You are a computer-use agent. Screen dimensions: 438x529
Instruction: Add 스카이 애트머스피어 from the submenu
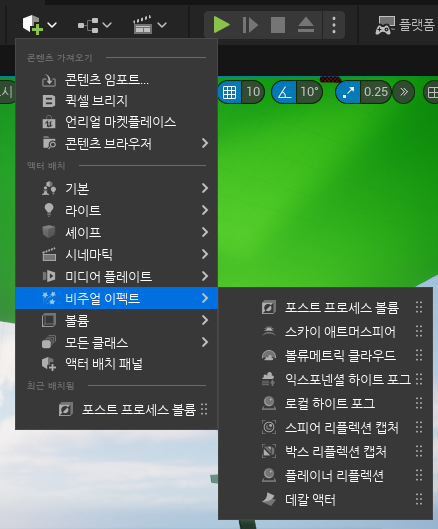[325, 331]
